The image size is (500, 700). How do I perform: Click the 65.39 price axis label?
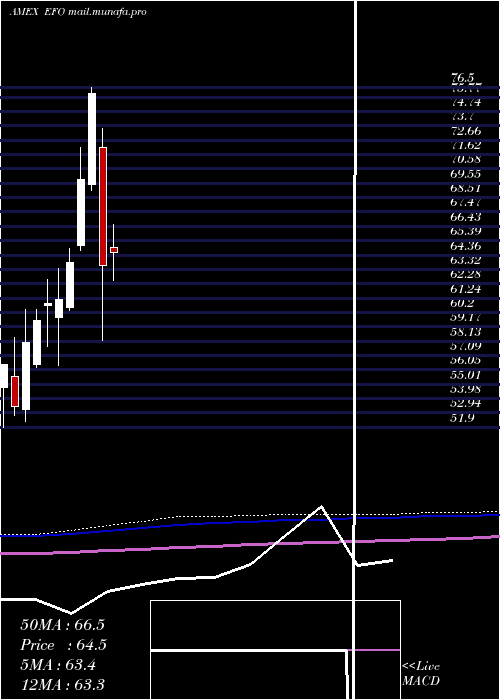coord(466,231)
